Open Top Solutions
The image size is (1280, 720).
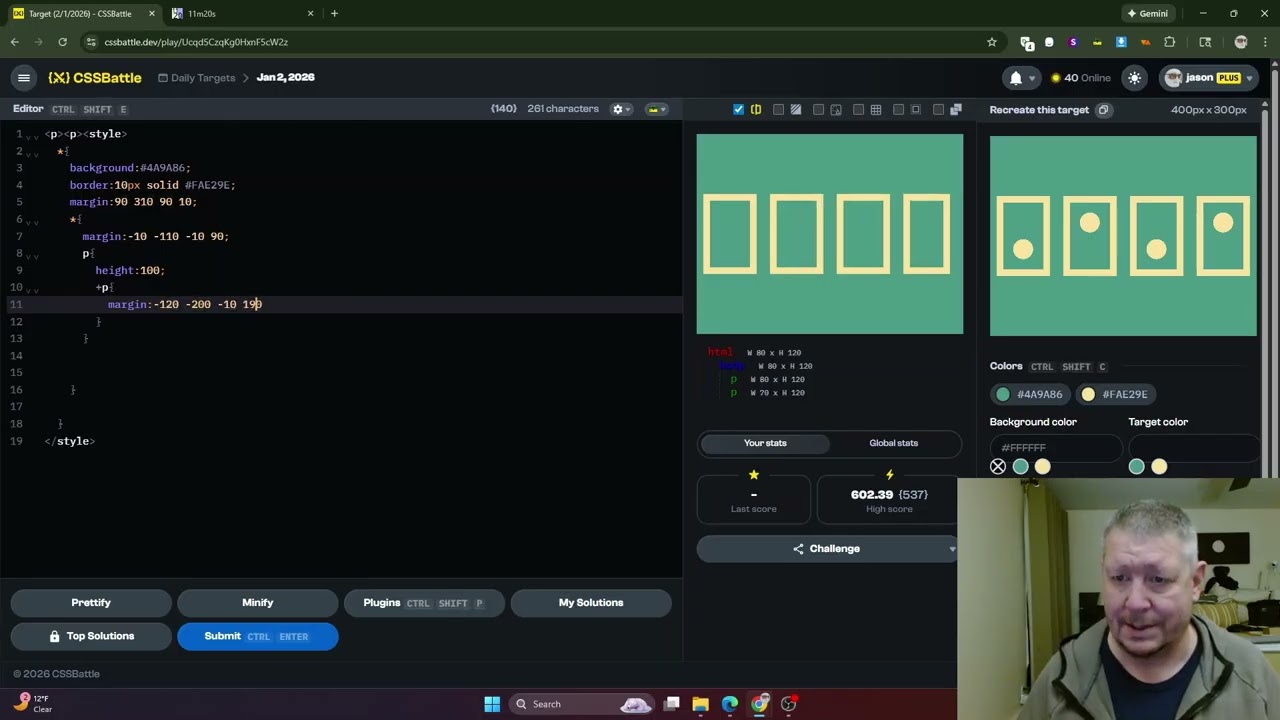pos(91,636)
